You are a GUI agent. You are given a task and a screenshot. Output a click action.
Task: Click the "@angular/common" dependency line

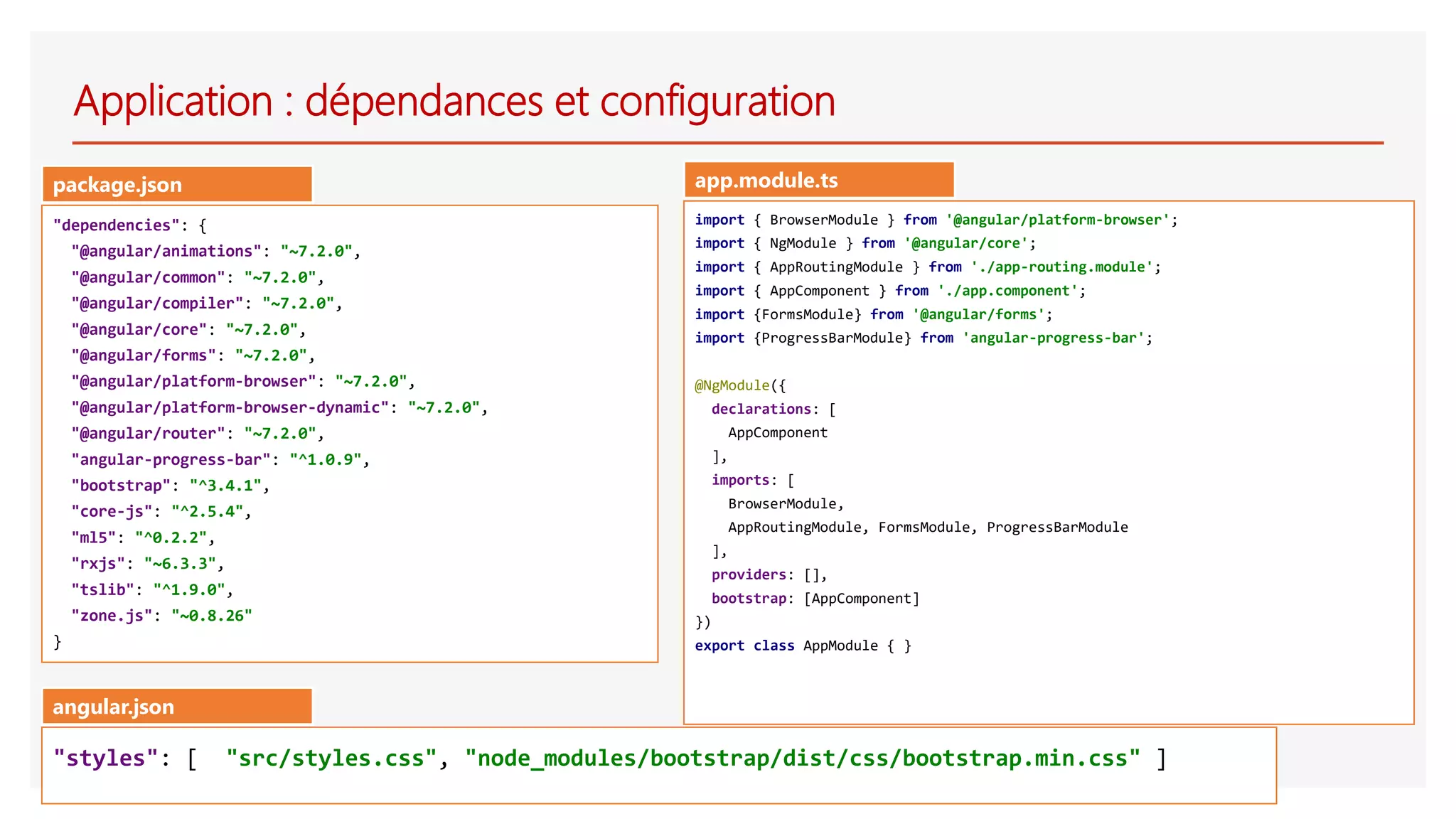pyautogui.click(x=198, y=277)
